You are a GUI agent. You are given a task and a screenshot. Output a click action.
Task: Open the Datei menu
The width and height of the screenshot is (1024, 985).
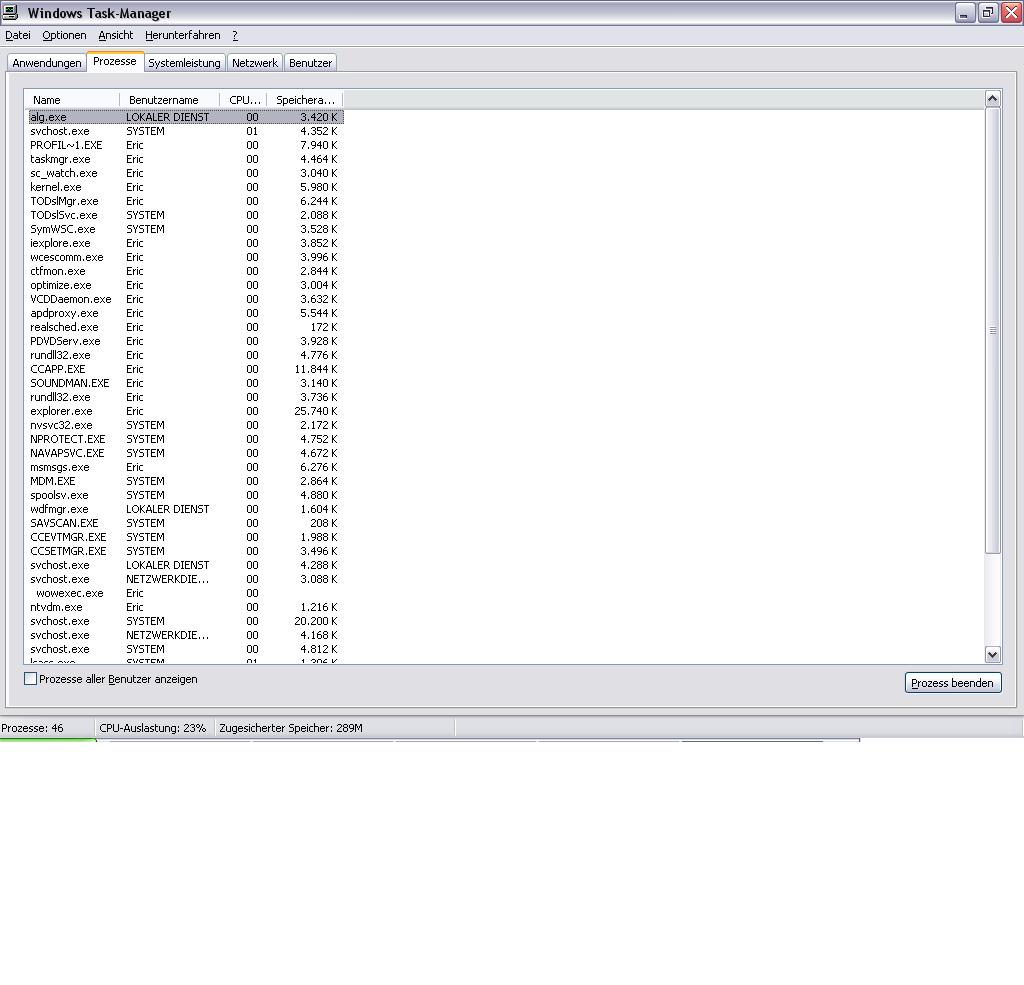[18, 35]
